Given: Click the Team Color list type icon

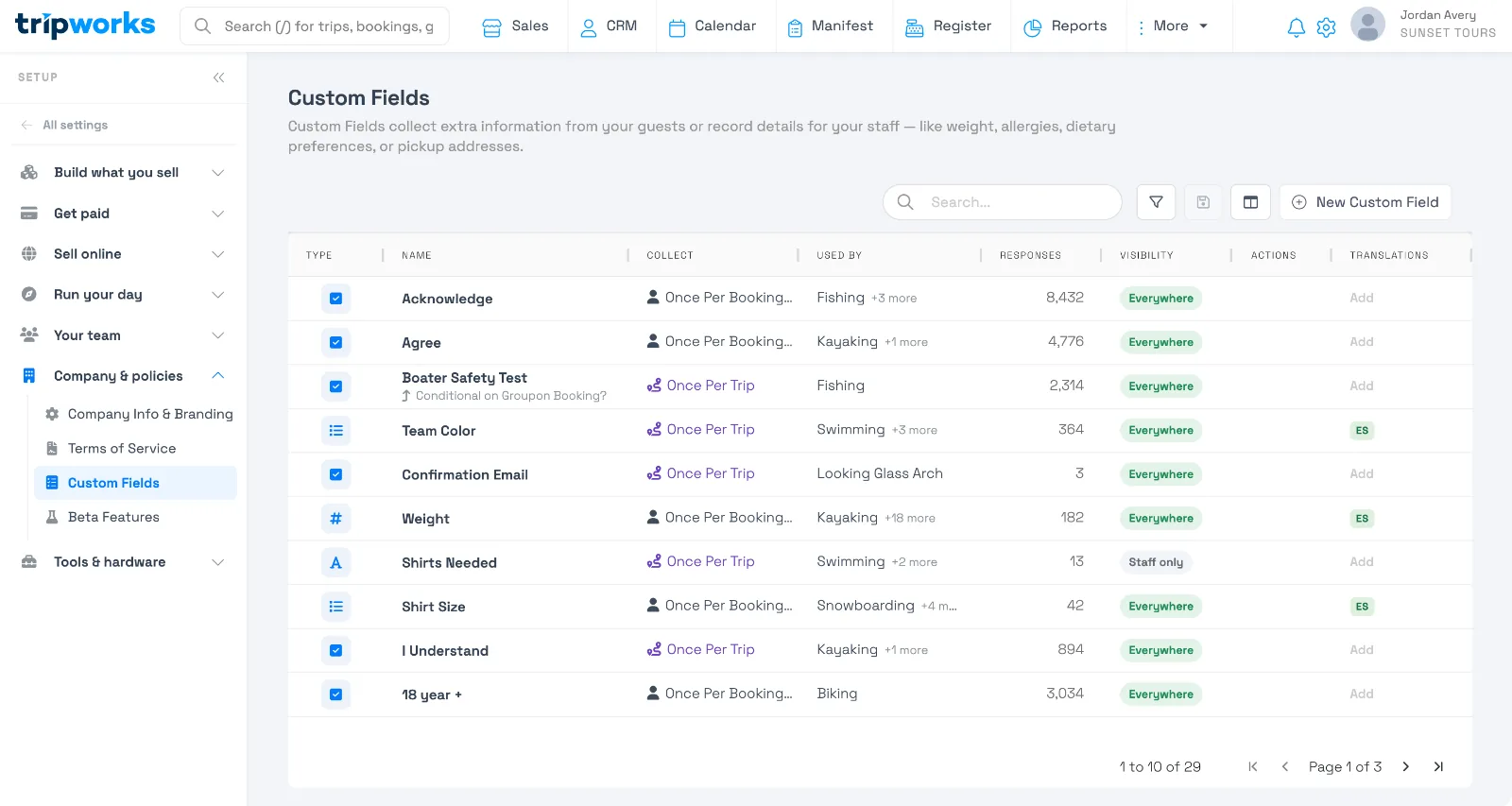Looking at the screenshot, I should click(335, 431).
